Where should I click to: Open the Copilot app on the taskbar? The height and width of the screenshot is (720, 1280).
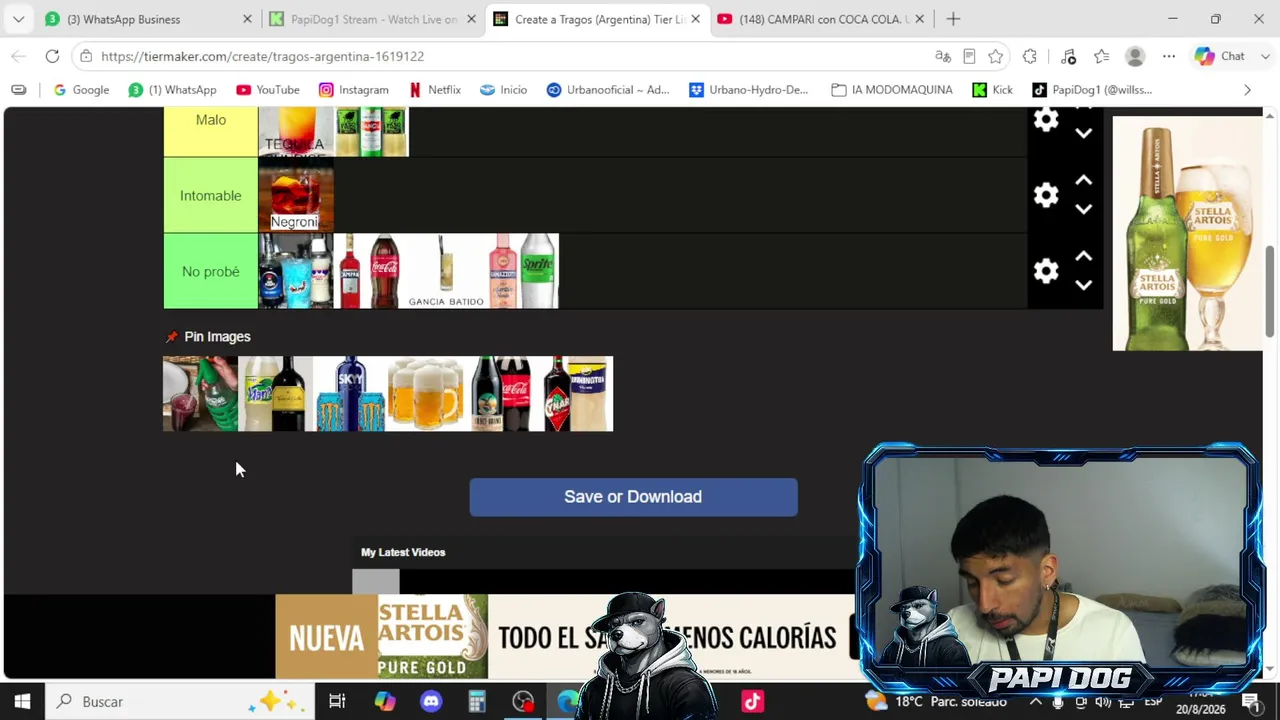click(x=385, y=702)
